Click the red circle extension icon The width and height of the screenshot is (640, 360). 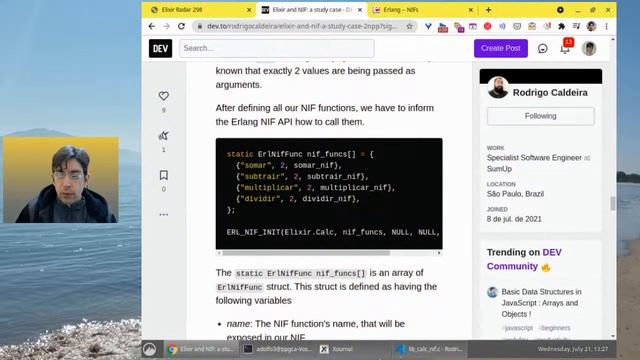pyautogui.click(x=487, y=26)
